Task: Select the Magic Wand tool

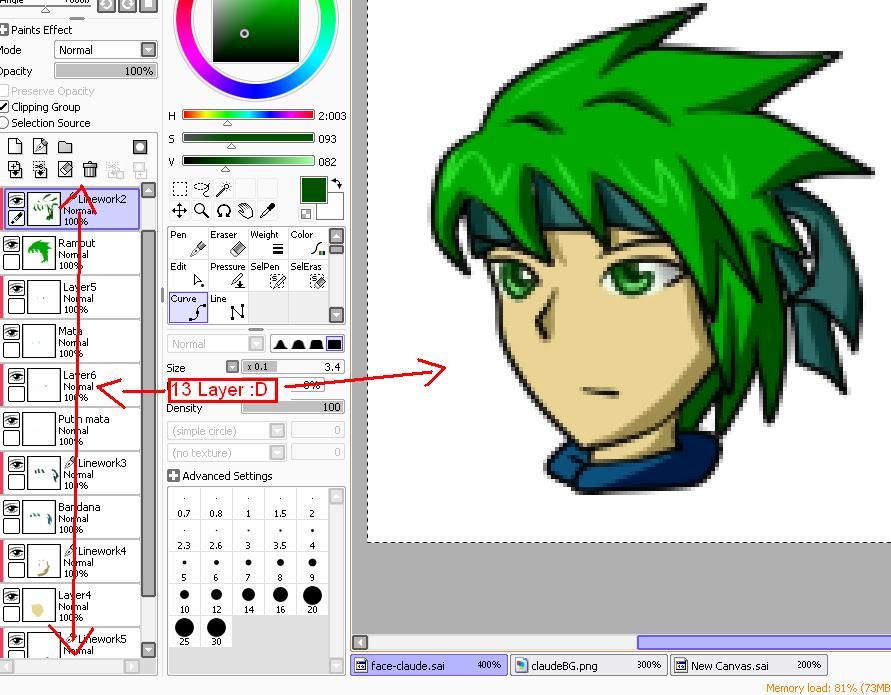Action: click(224, 189)
